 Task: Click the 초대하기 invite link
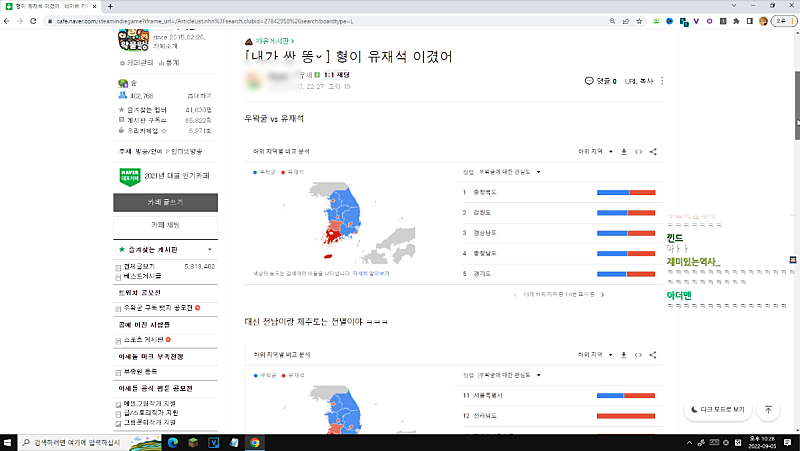(199, 96)
